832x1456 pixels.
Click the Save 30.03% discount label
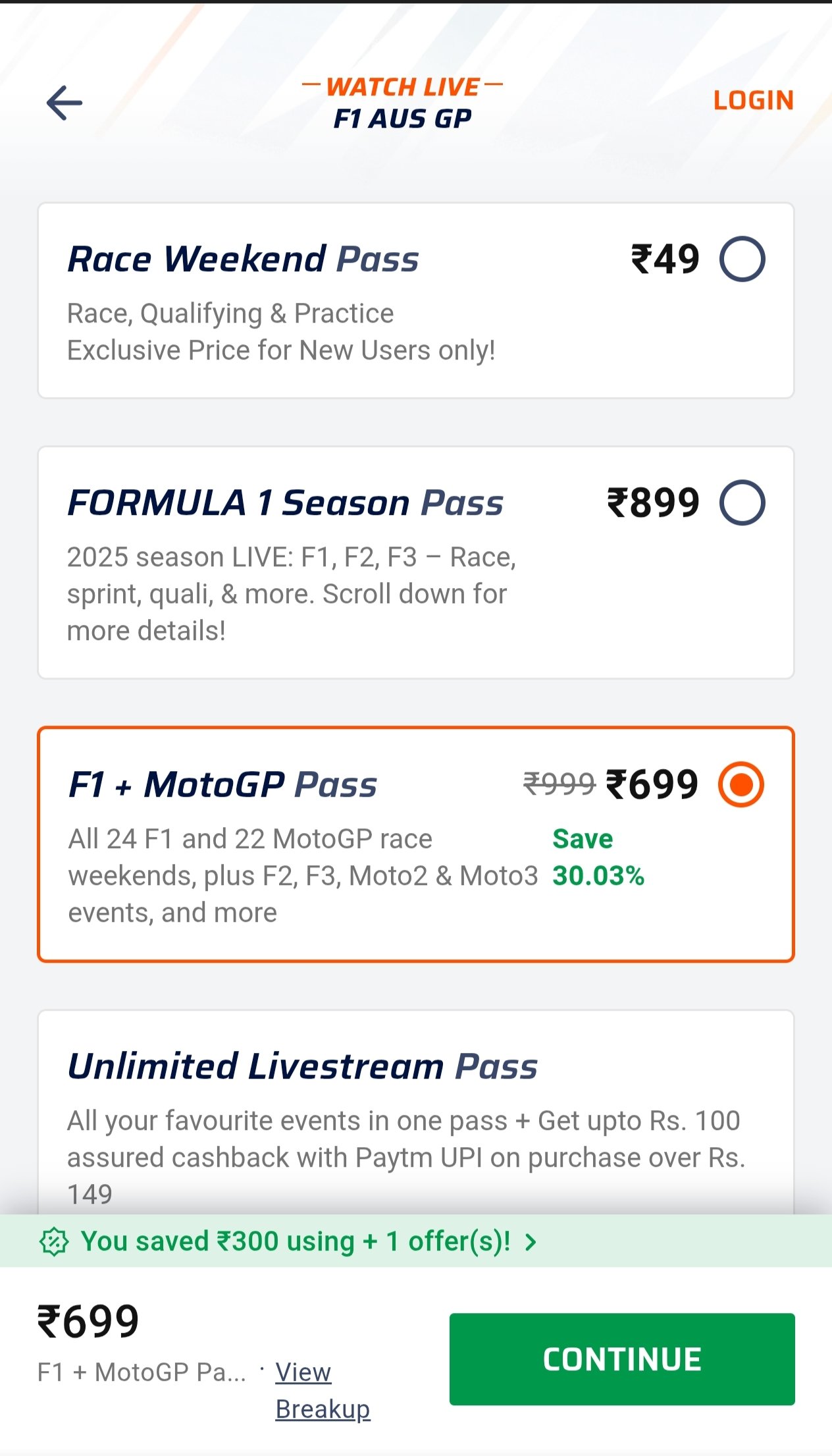coord(598,857)
